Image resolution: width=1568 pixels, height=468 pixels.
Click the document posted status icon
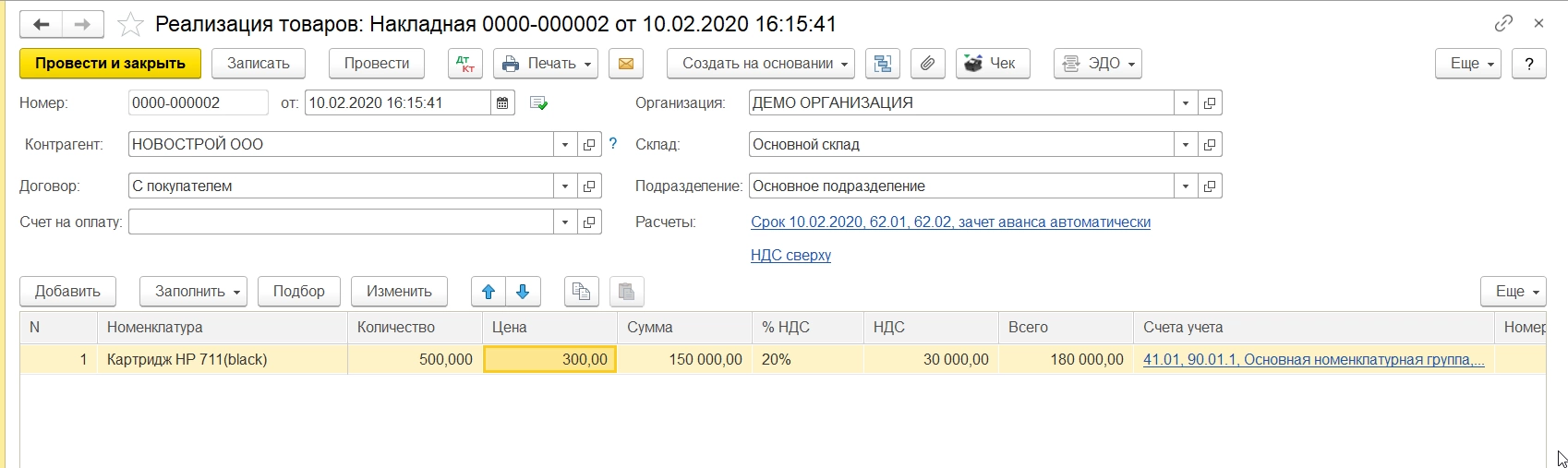(539, 103)
